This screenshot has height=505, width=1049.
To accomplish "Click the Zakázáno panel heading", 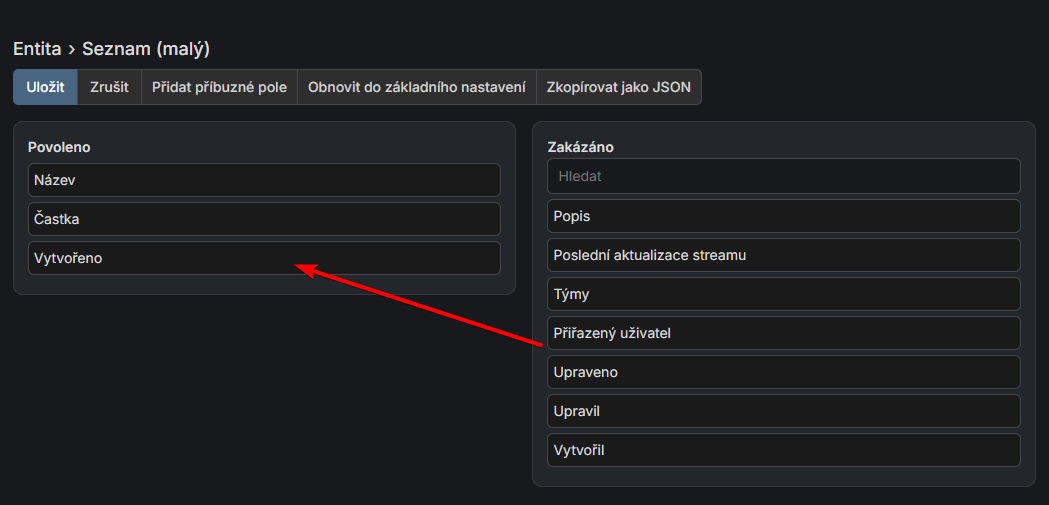I will tap(580, 147).
